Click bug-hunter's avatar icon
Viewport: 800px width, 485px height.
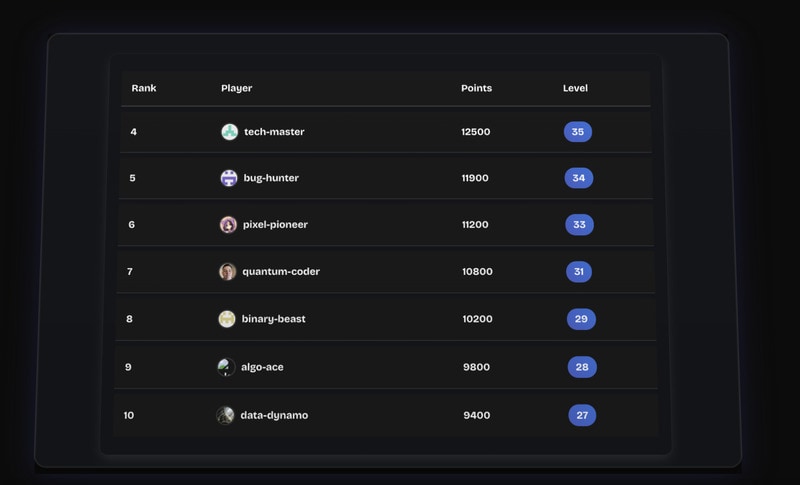pos(229,178)
